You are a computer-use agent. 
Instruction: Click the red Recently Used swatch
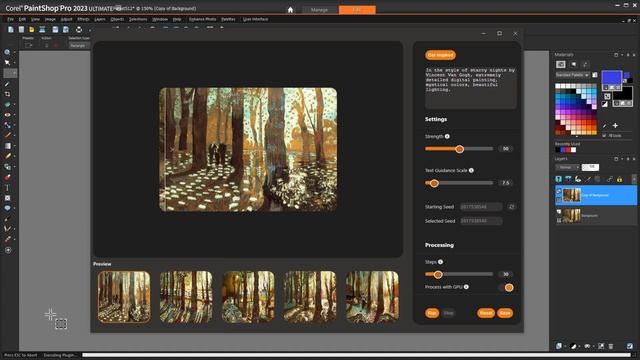pos(568,150)
